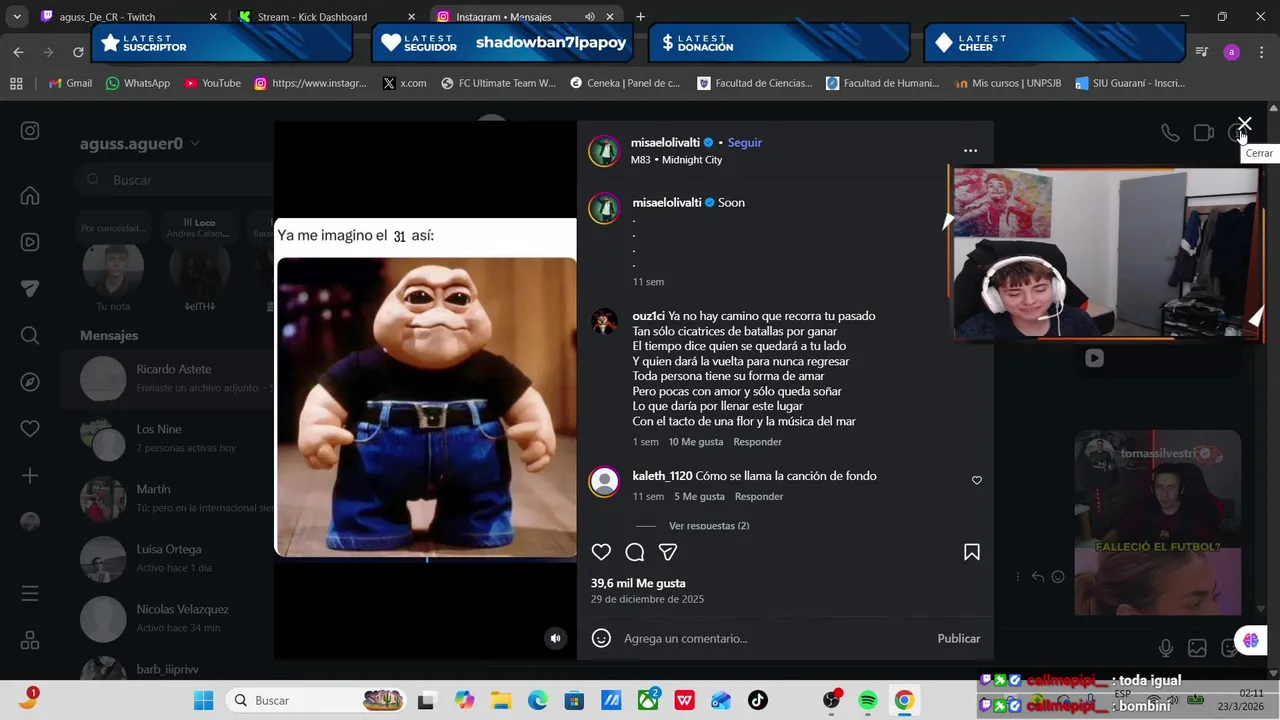Image resolution: width=1280 pixels, height=720 pixels.
Task: Open profile avatar in Instagram sidebar
Action: pyautogui.click(x=30, y=522)
